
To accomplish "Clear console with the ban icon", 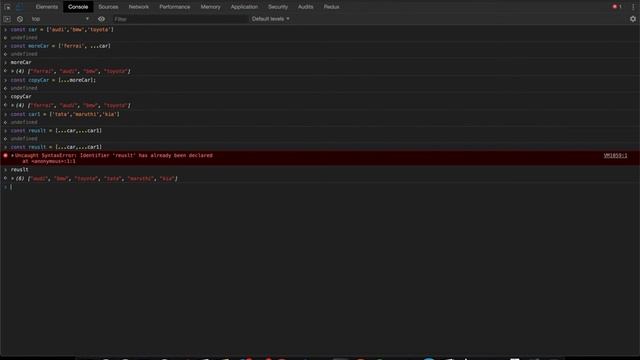I will [x=20, y=19].
